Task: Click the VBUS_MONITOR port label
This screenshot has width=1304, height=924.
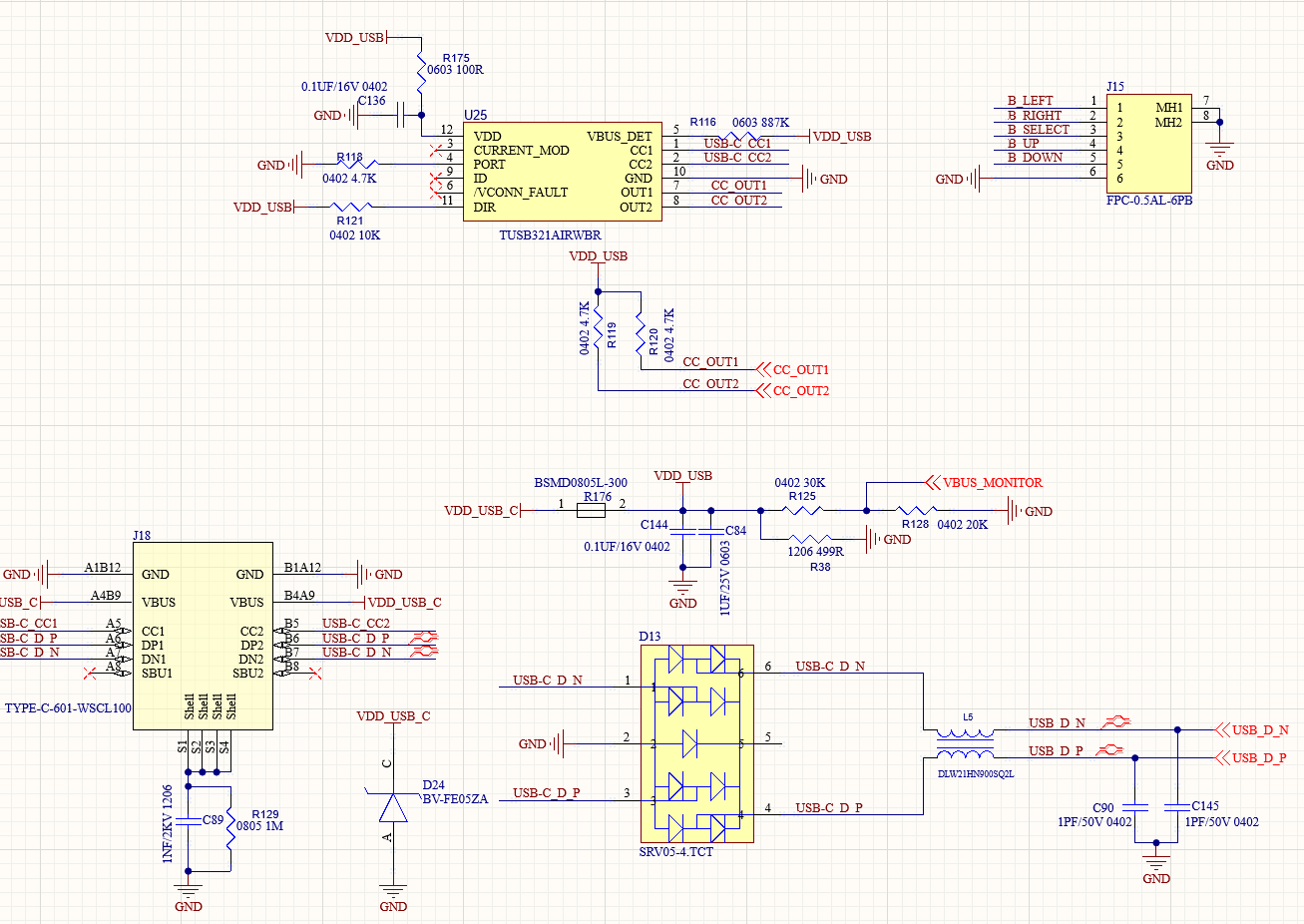Action: 984,483
